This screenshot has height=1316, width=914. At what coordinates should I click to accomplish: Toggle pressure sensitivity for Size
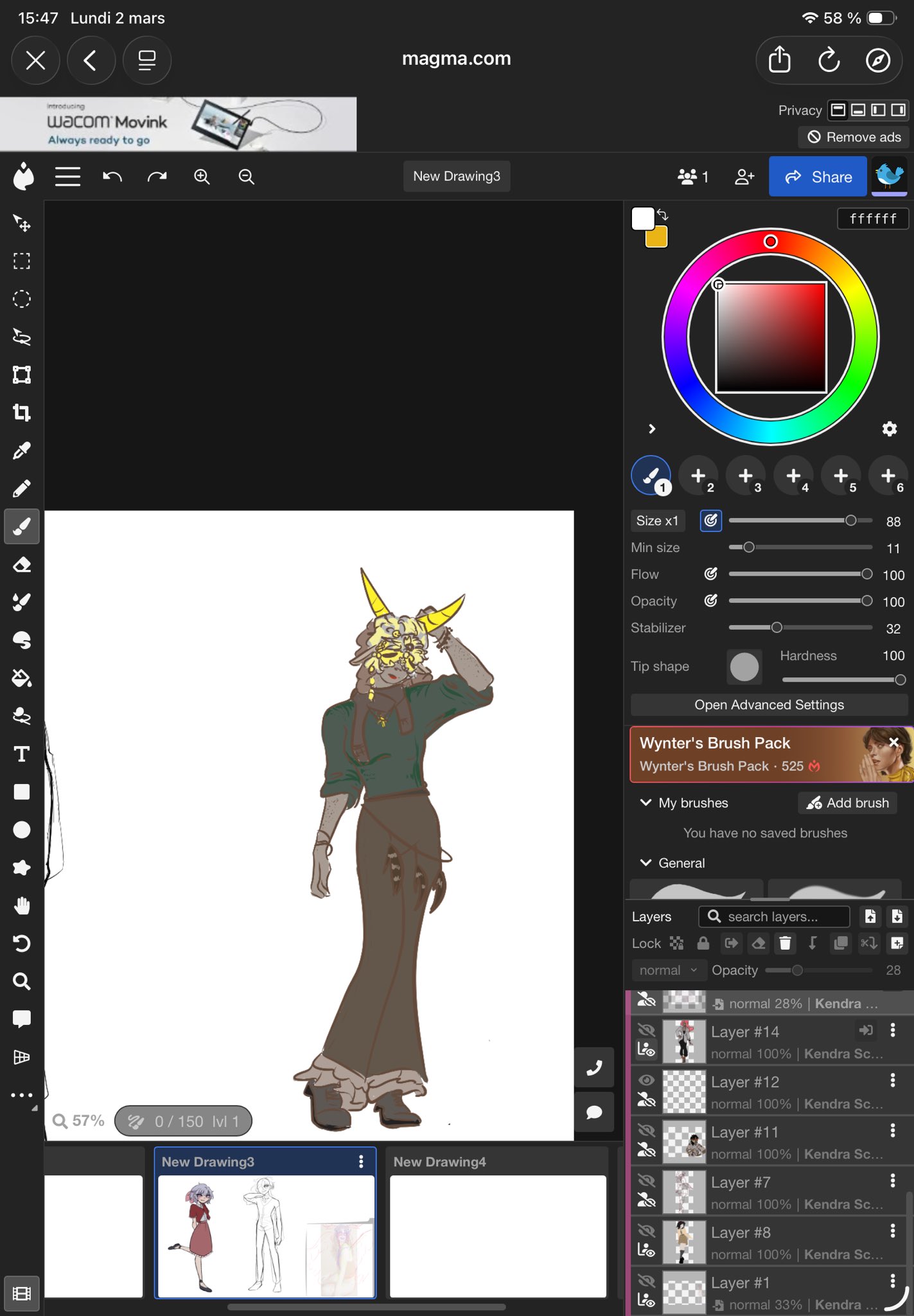click(710, 520)
